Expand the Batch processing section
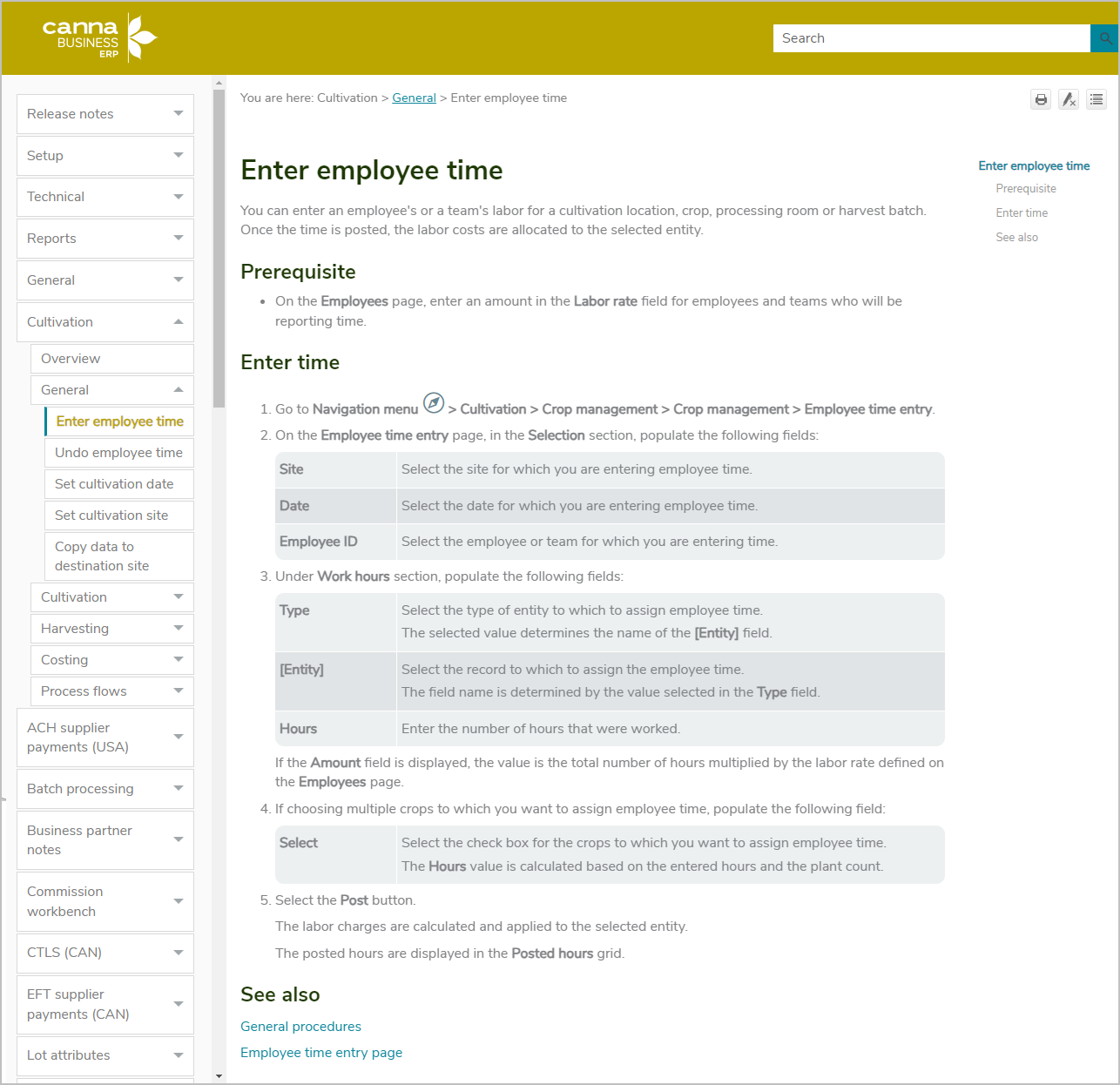The width and height of the screenshot is (1120, 1085). coord(178,789)
